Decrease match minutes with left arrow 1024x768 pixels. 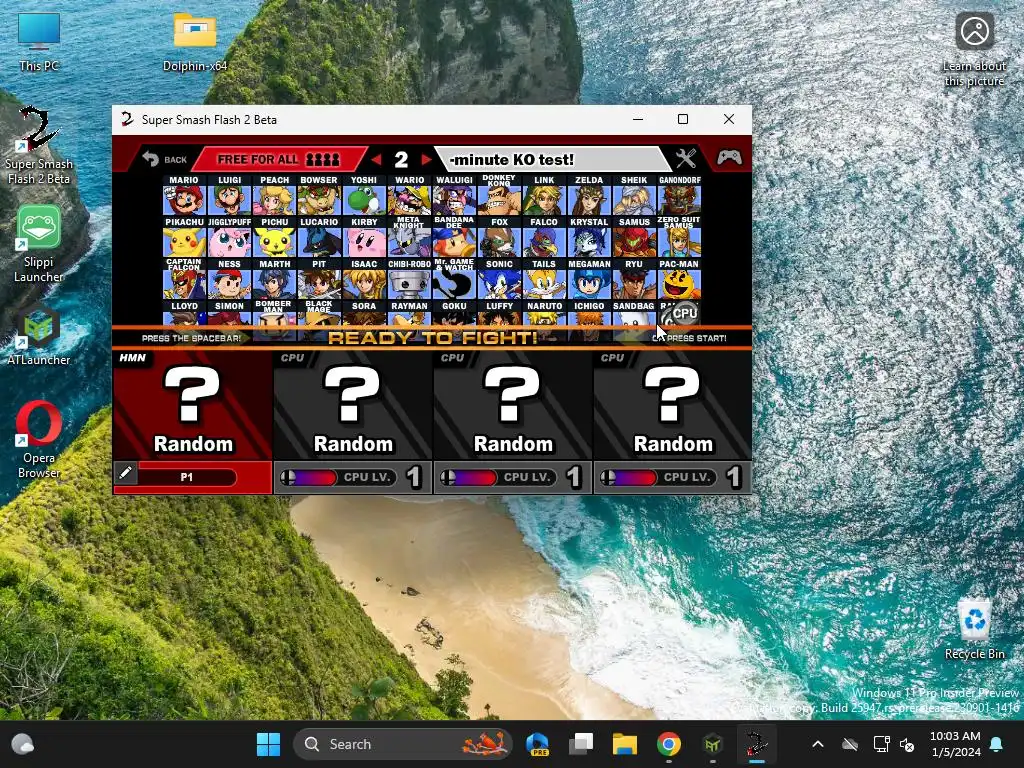click(376, 159)
